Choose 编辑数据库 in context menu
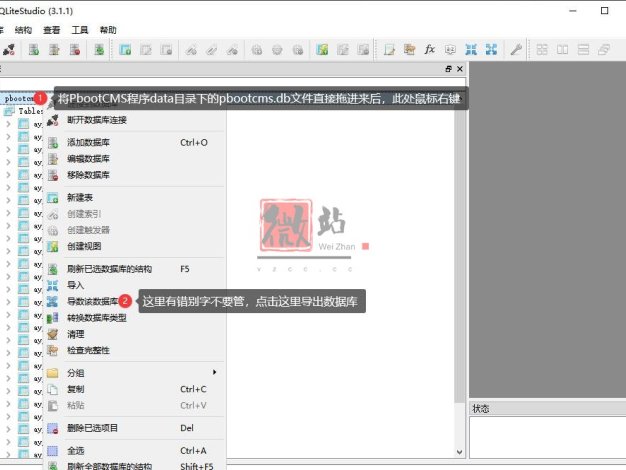This screenshot has height=470, width=626. [135, 159]
